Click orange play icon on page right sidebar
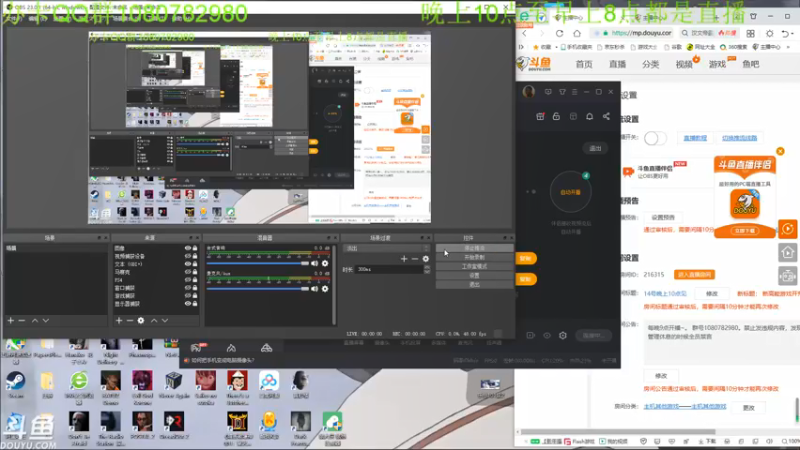 (788, 229)
